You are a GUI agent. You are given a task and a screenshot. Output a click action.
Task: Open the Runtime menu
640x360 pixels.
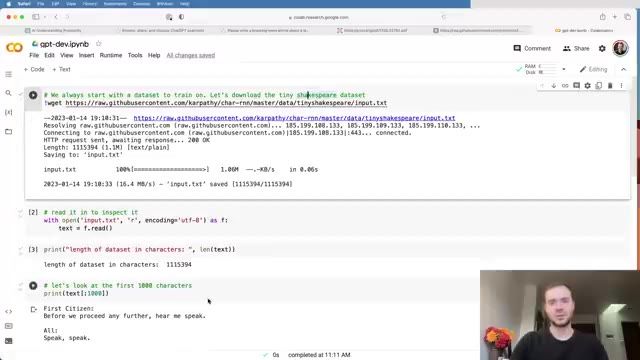(x=111, y=55)
